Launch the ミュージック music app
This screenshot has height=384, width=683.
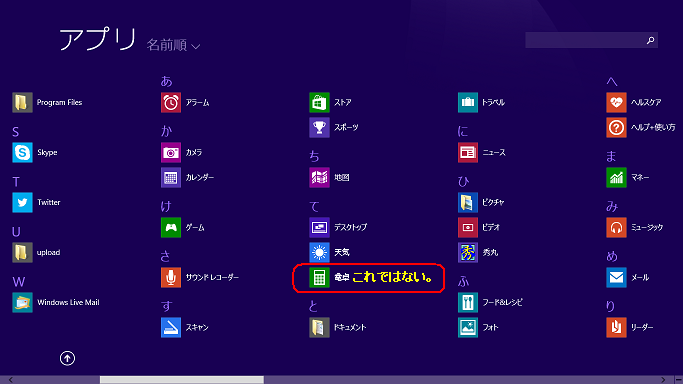pyautogui.click(x=616, y=227)
